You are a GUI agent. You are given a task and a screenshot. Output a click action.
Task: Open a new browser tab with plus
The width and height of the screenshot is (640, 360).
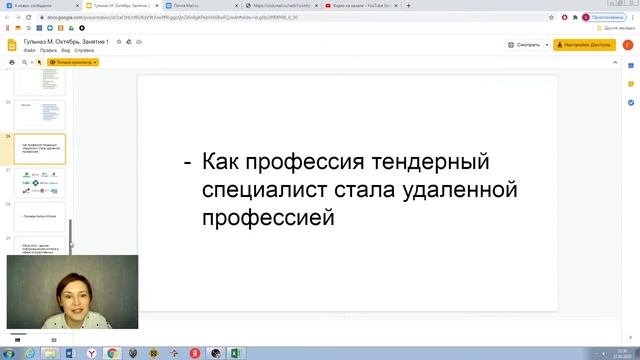click(408, 6)
